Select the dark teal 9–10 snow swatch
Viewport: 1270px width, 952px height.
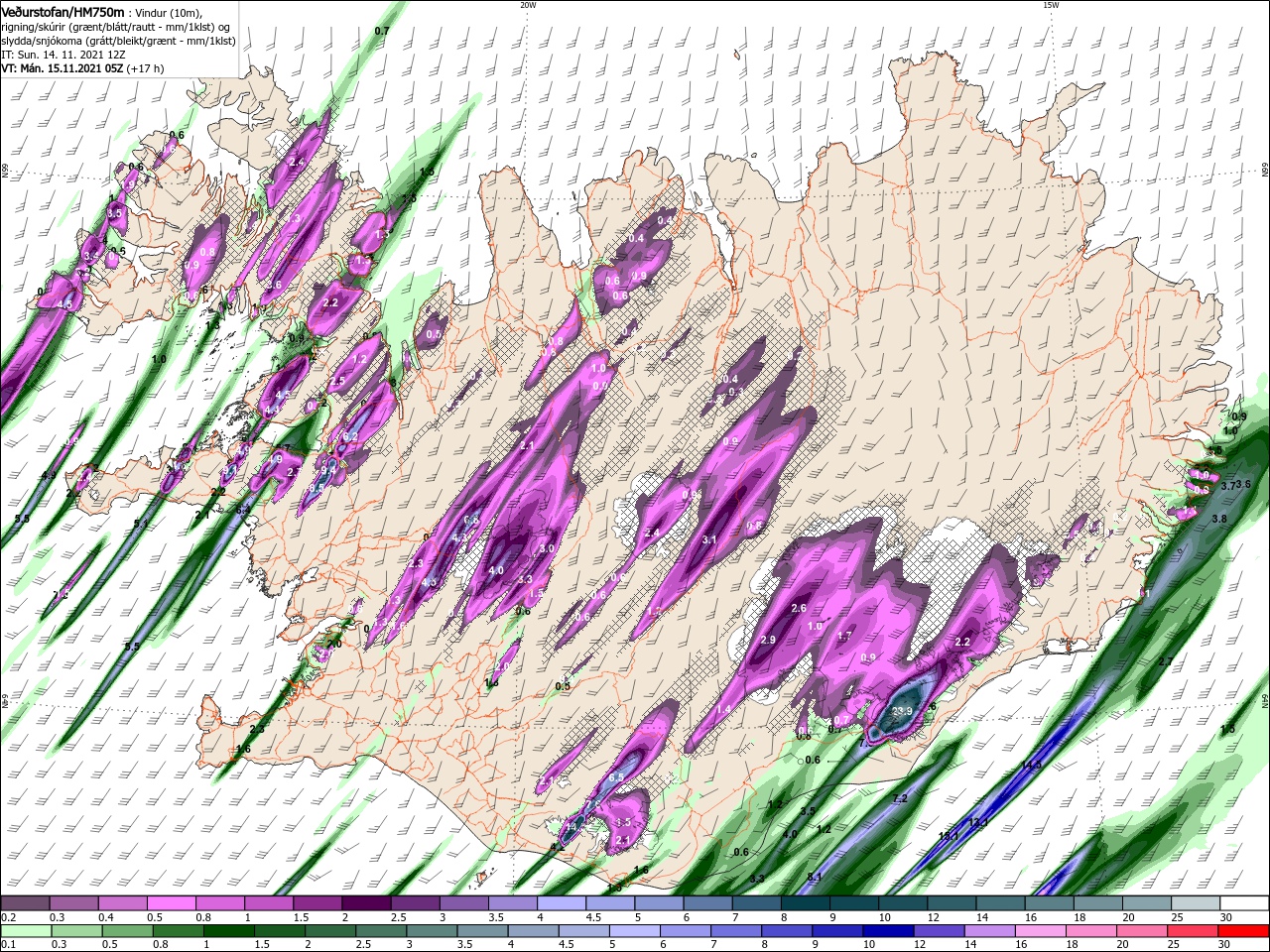[853, 903]
